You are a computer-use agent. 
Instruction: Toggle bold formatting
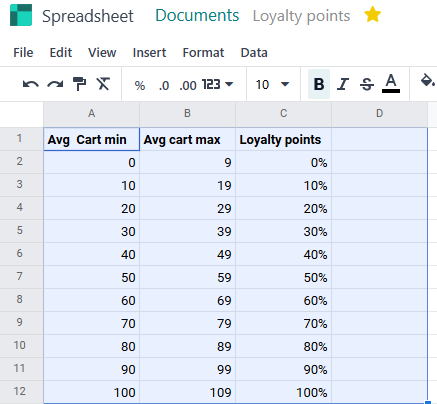pos(319,84)
